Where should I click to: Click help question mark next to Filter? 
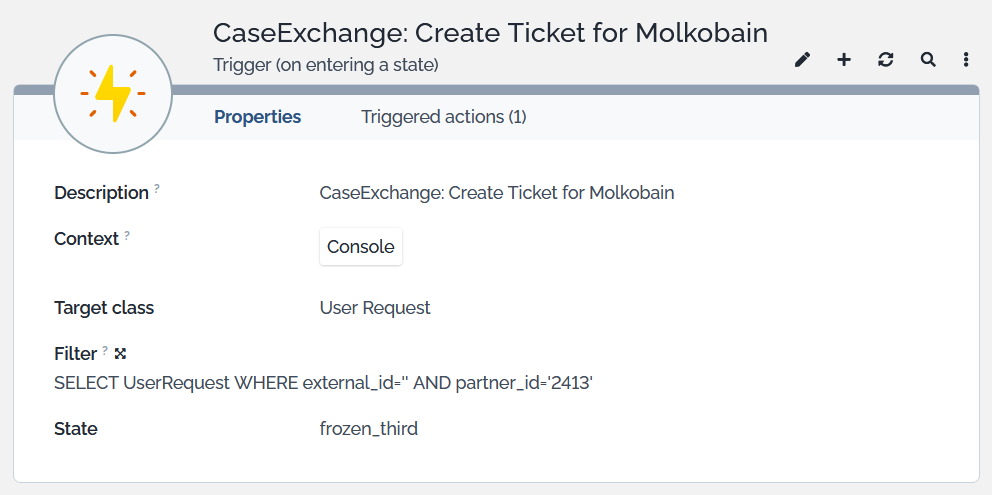pyautogui.click(x=105, y=350)
